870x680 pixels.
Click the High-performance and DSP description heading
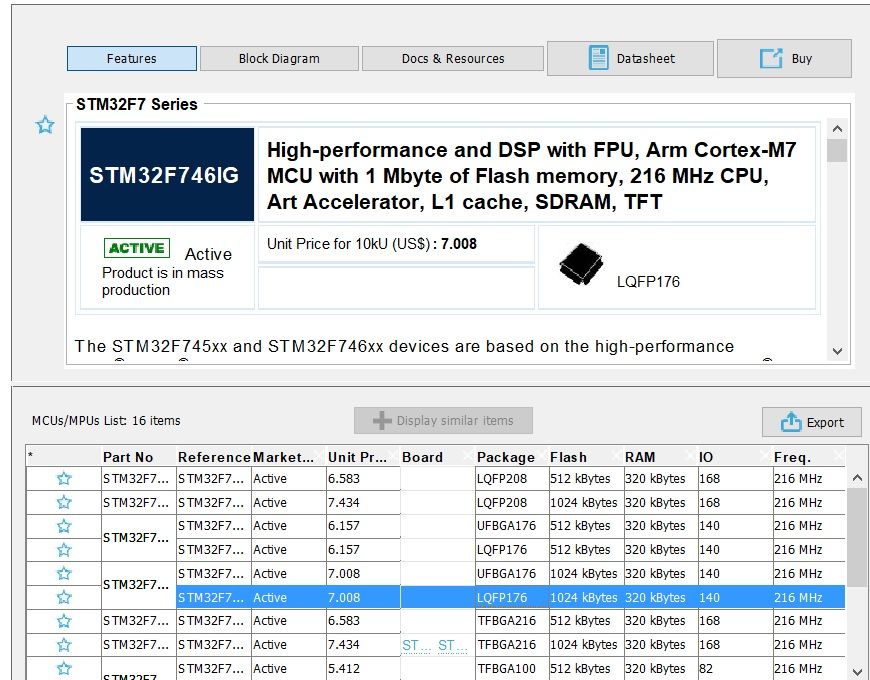click(532, 175)
